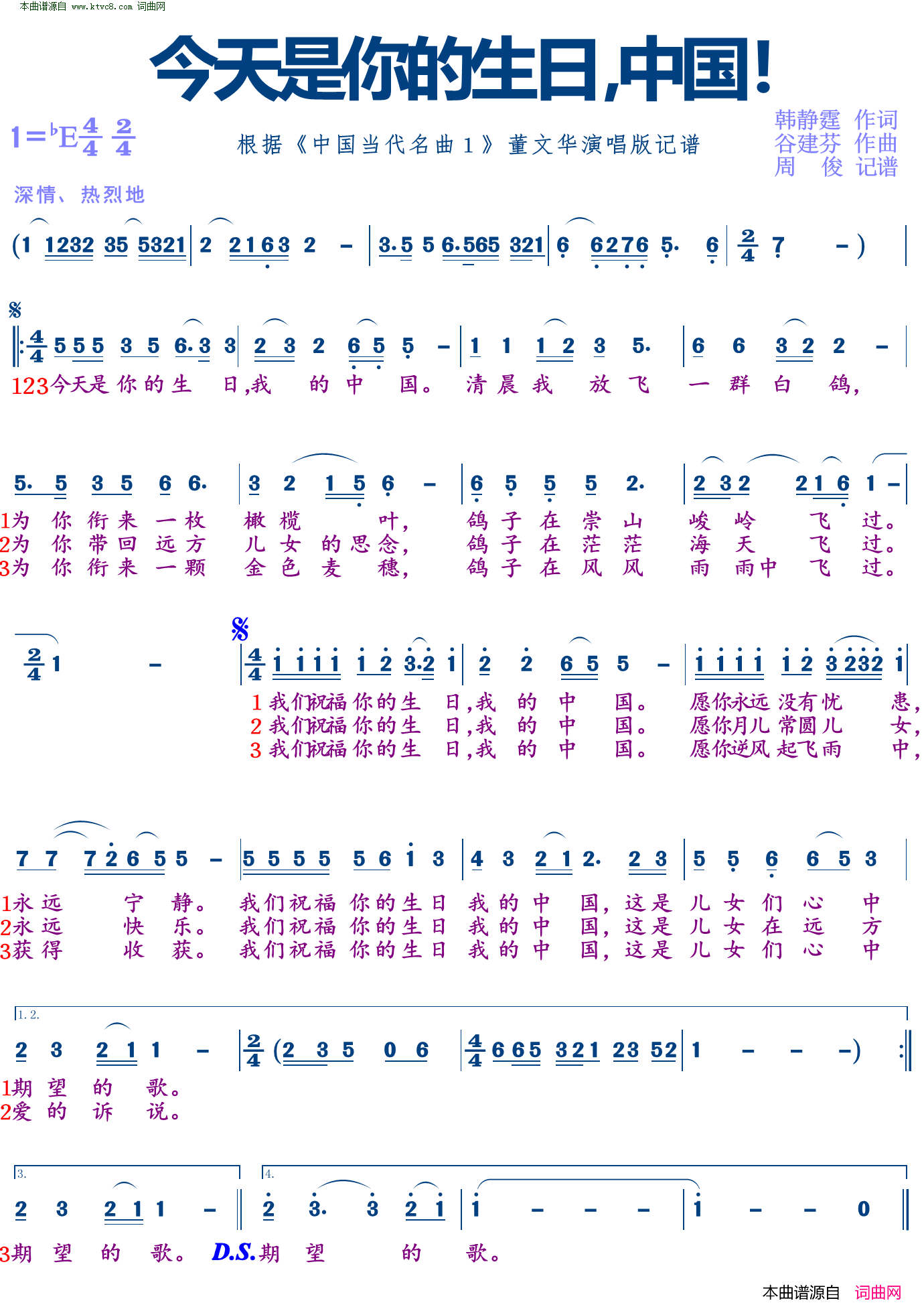Click the key signature 1=♭E
Image resolution: width=924 pixels, height=1309 pixels.
(46, 137)
